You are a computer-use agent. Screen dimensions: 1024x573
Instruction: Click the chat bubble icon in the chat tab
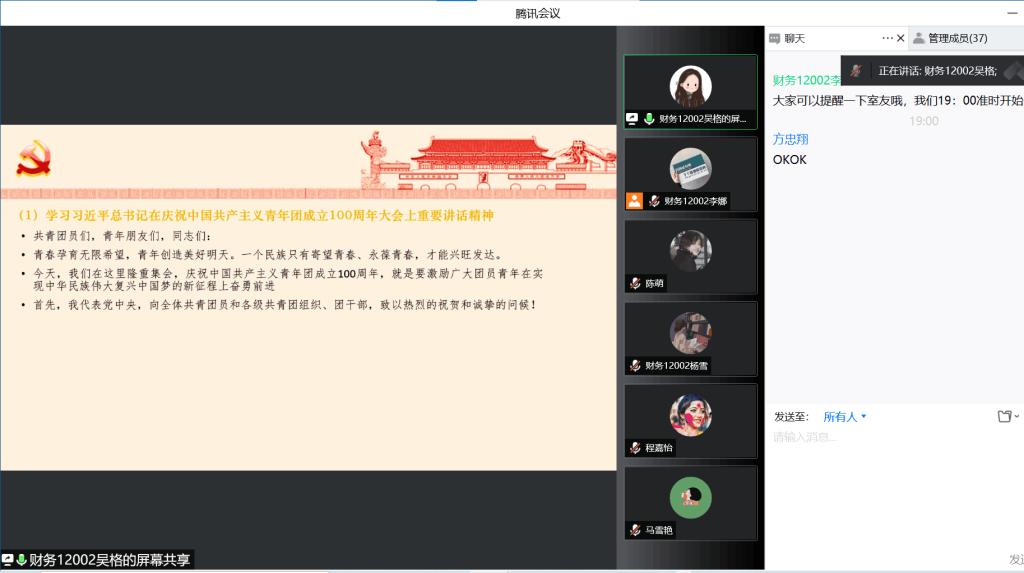[774, 39]
